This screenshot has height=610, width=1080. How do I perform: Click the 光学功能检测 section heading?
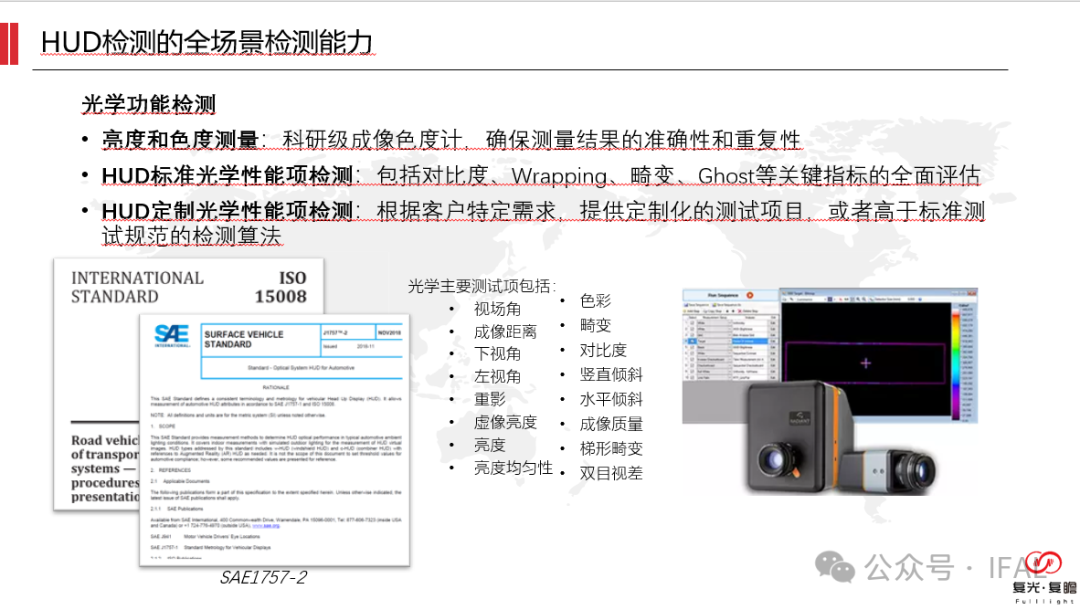pyautogui.click(x=149, y=105)
